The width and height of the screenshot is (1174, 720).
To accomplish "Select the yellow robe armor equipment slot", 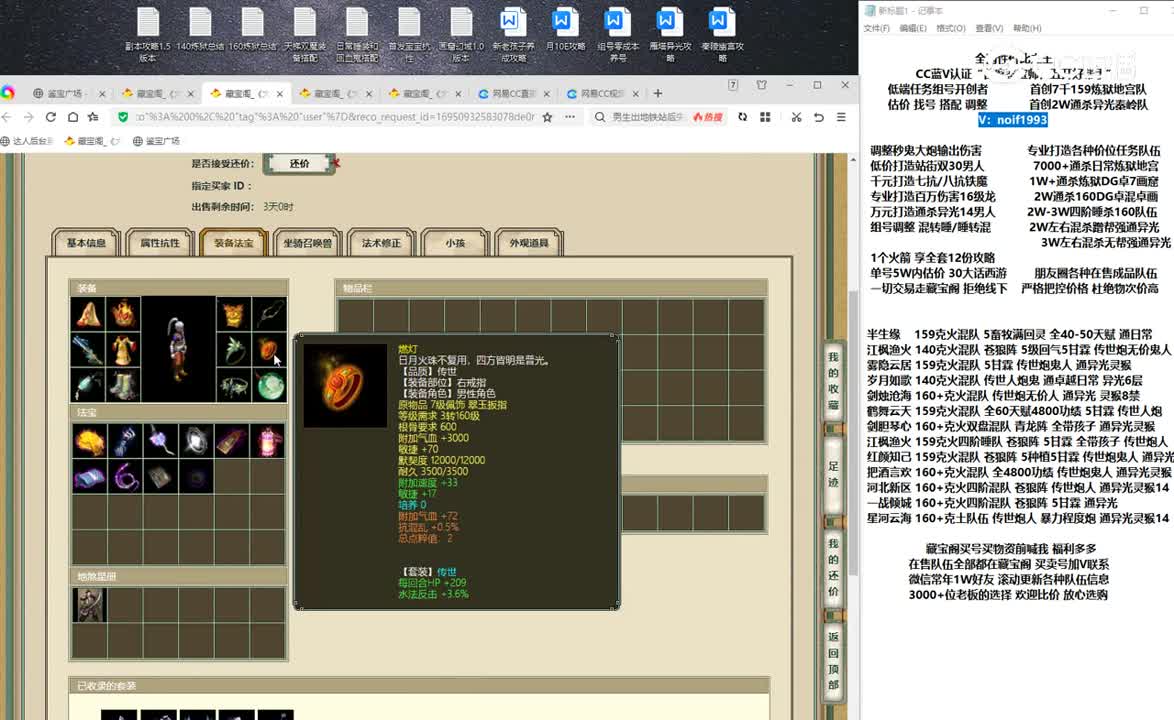I will 124,350.
